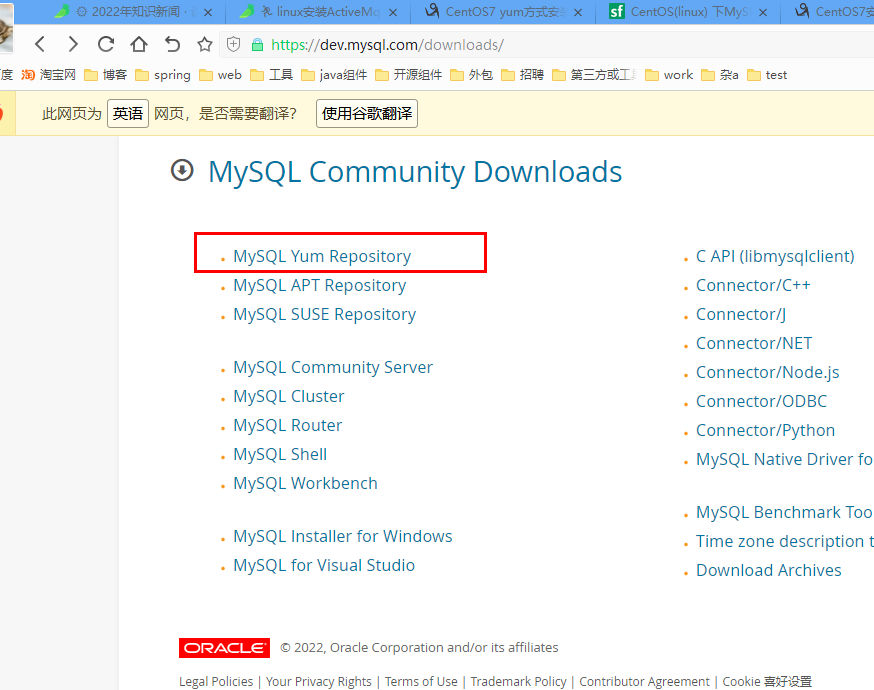The image size is (874, 690).
Task: Open Download Archives link
Action: (x=769, y=570)
